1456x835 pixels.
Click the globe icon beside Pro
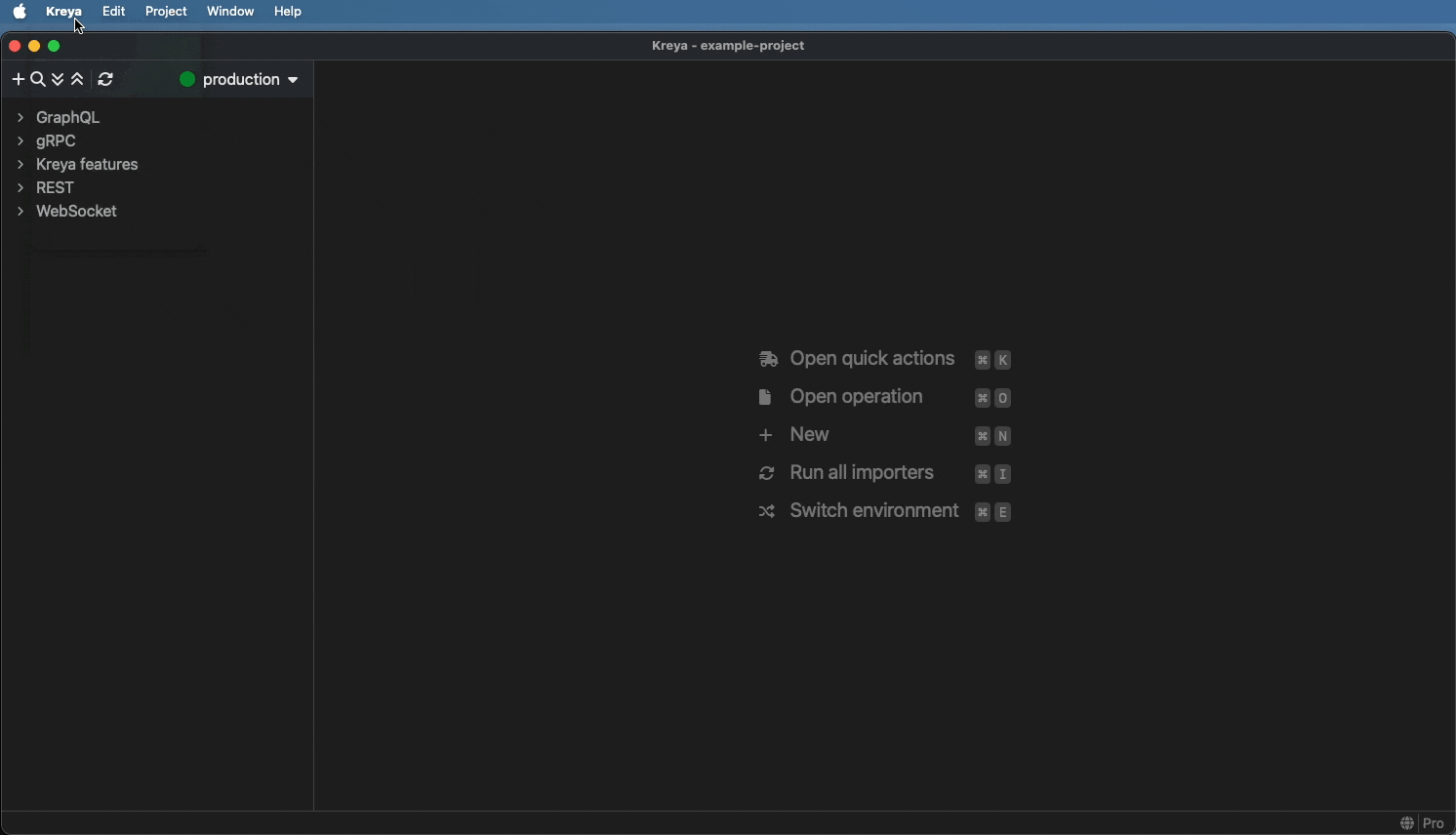click(x=1407, y=823)
